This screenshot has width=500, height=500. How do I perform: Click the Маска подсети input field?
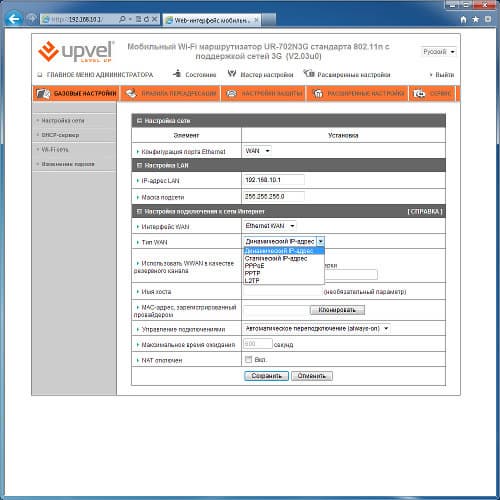(274, 196)
